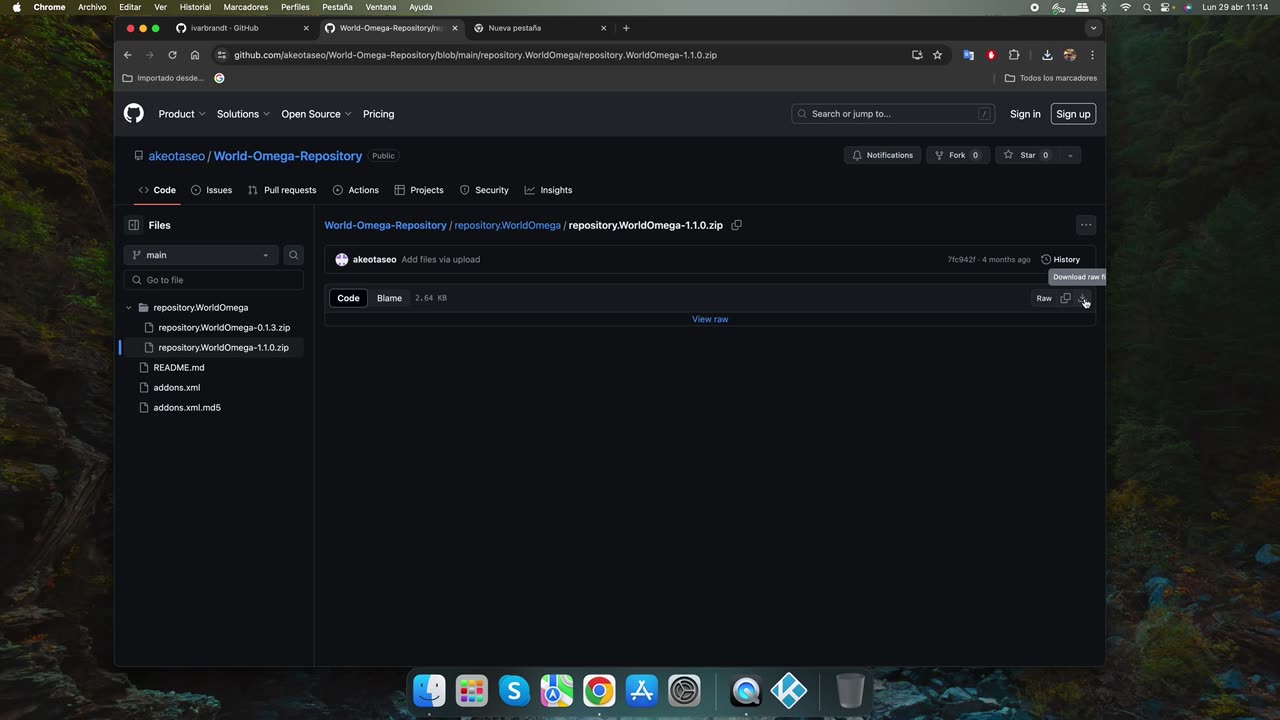Focus GitHub Search or jump to field
This screenshot has height=720, width=1280.
(893, 114)
